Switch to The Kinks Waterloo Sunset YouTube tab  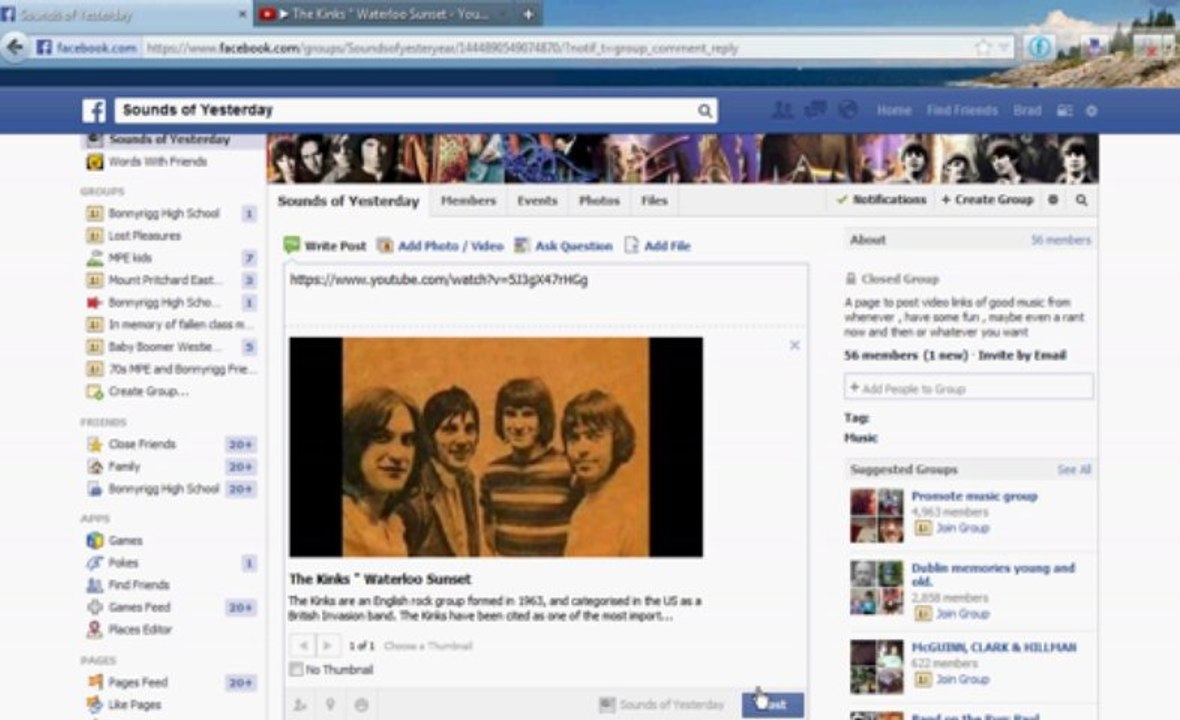[x=385, y=14]
